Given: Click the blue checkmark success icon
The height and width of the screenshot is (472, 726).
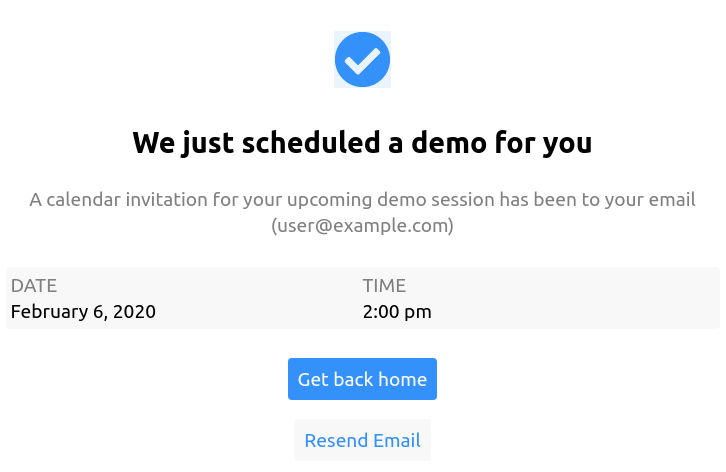Looking at the screenshot, I should pos(363,59).
